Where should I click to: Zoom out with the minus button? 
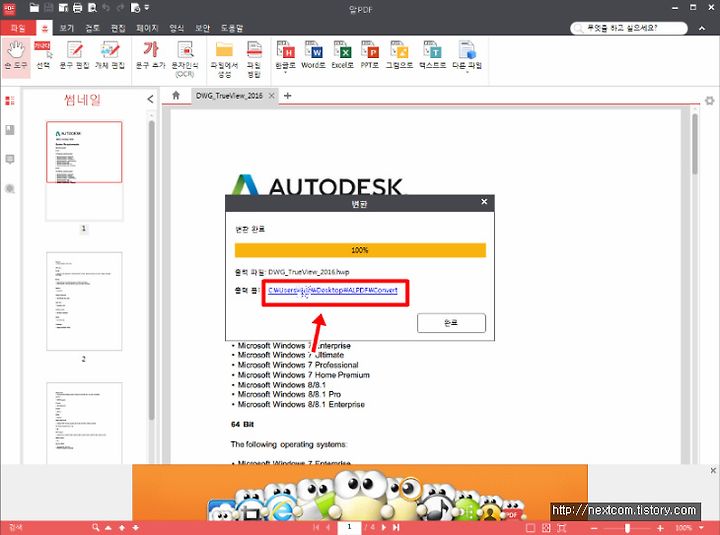click(594, 528)
